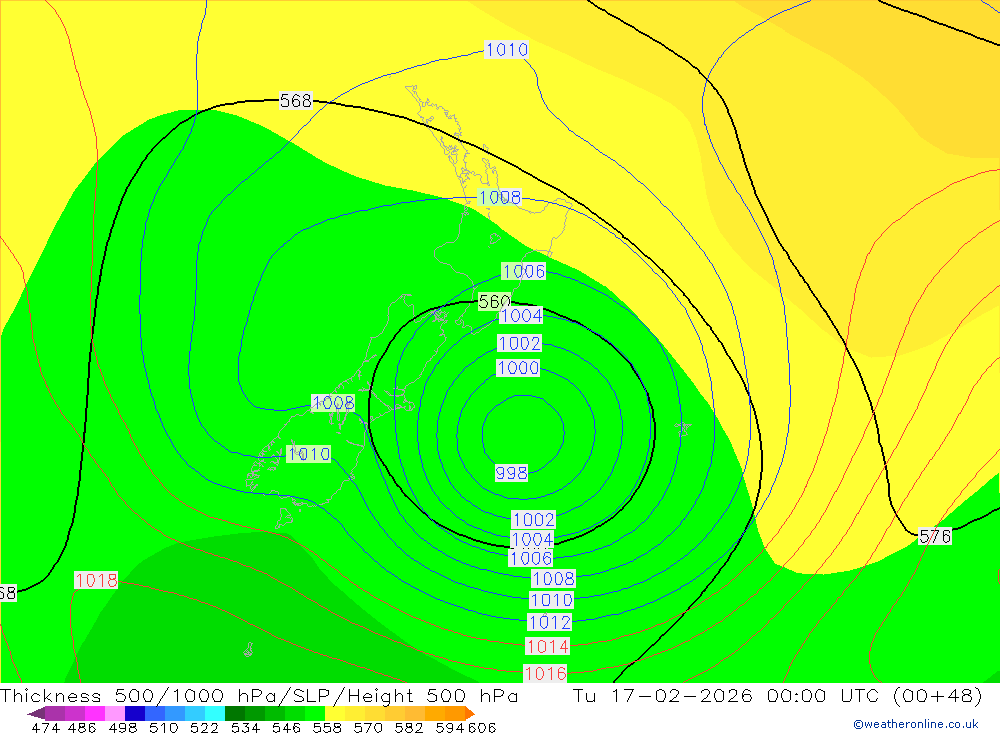
Task: Click the dark blue legend swatch
Action: click(135, 713)
